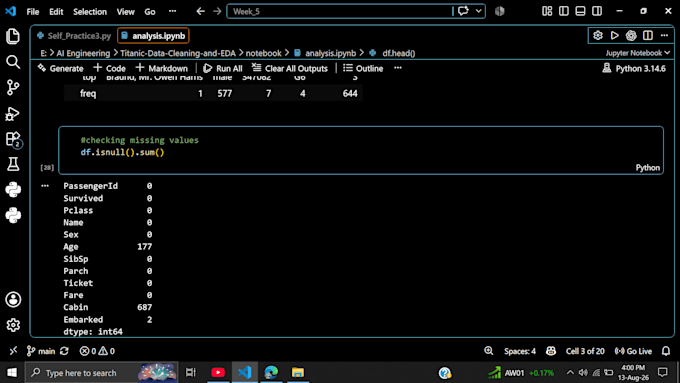Open the Testing flask view
Screen dimensions: 680x383
tap(13, 164)
